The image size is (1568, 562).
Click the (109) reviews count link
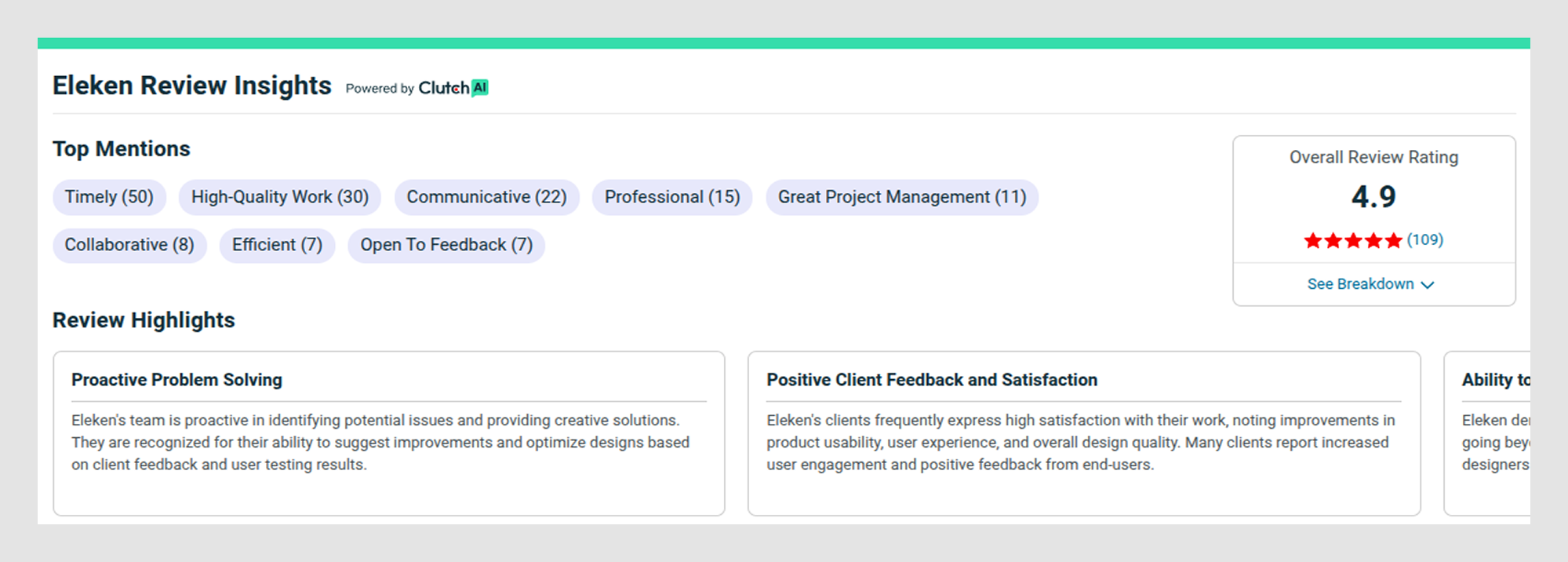[1424, 239]
